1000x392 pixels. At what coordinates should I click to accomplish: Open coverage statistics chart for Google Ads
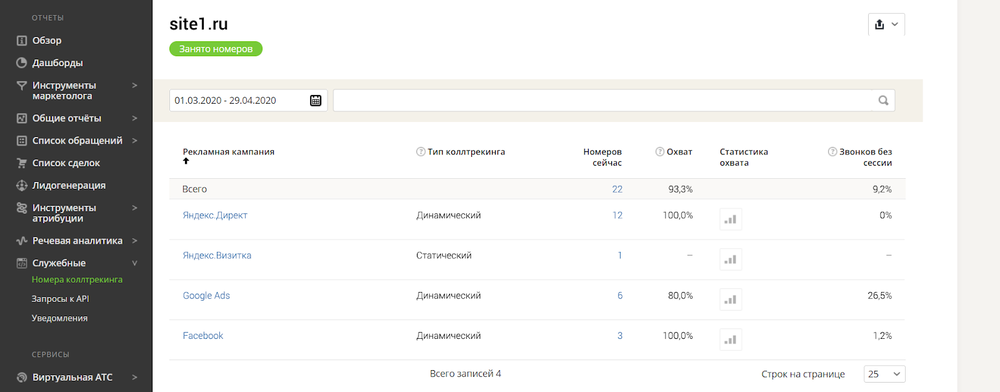[731, 299]
